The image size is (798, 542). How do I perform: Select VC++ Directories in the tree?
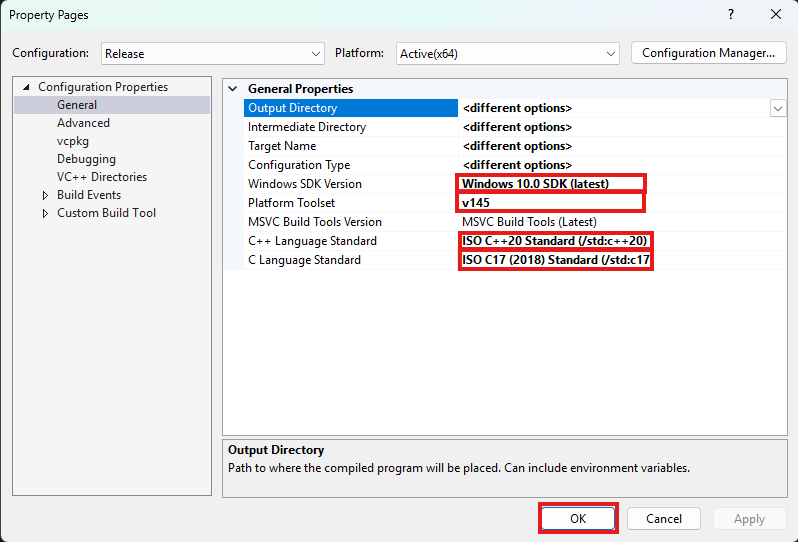[x=102, y=177]
